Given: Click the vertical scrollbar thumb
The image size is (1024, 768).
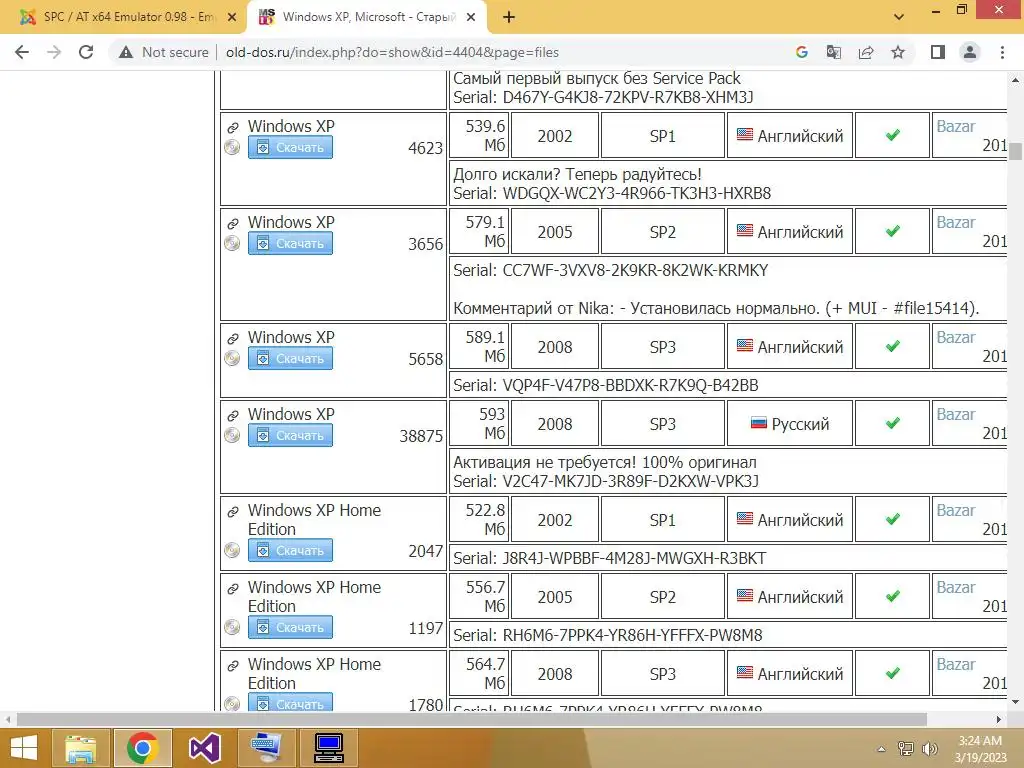Looking at the screenshot, I should click(1015, 151).
